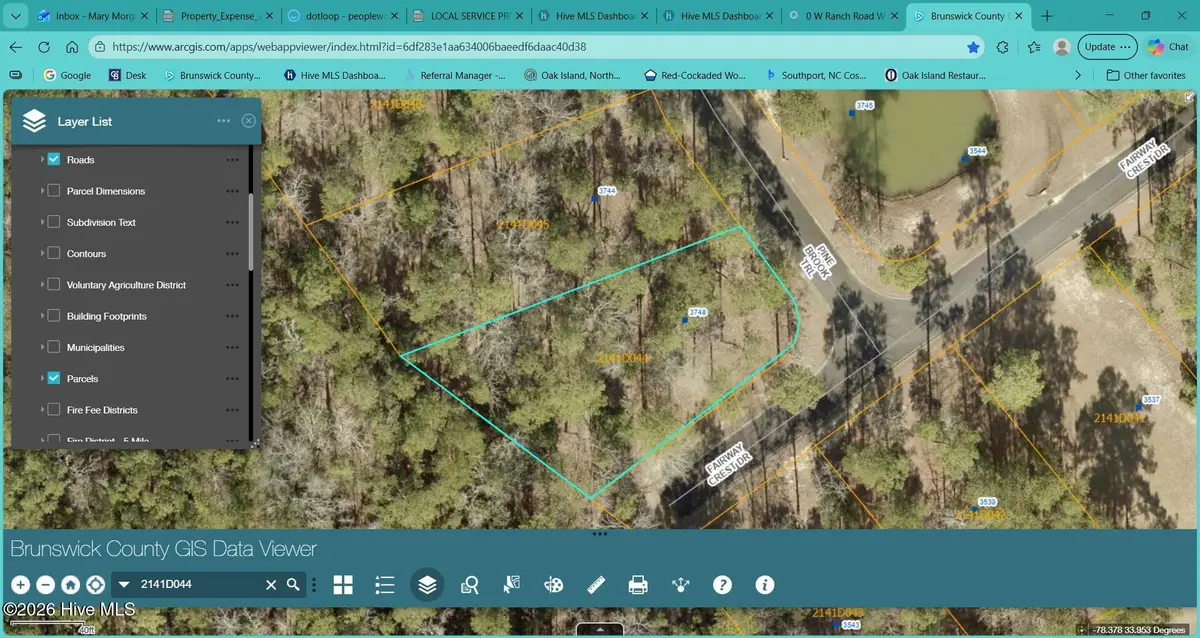Open the Share widget
This screenshot has width=1200, height=638.
[680, 584]
